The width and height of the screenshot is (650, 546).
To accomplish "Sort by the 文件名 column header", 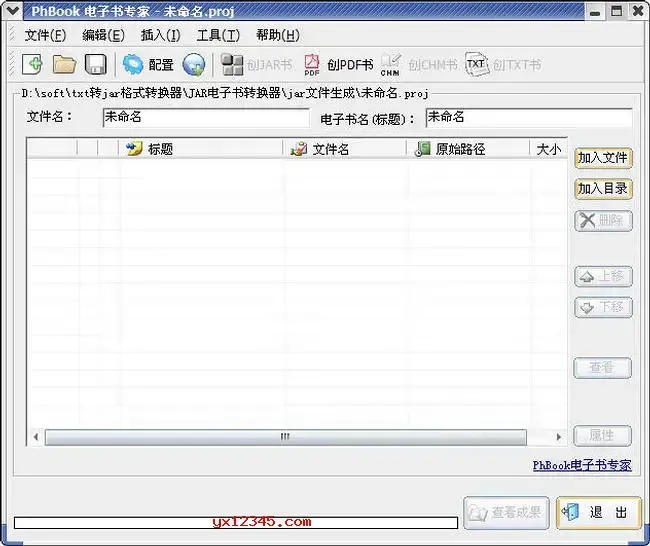I will click(344, 149).
